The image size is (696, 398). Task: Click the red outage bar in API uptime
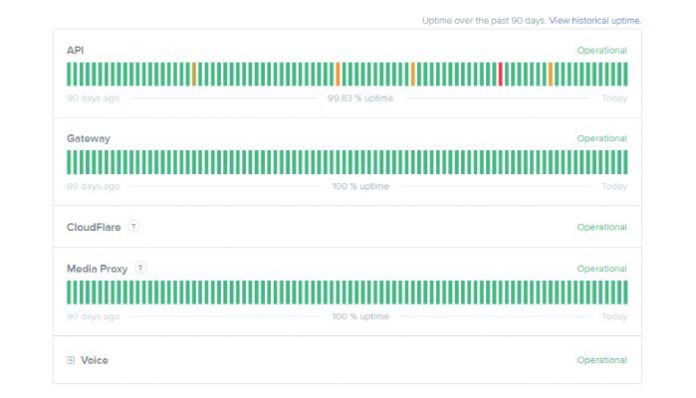[500, 74]
